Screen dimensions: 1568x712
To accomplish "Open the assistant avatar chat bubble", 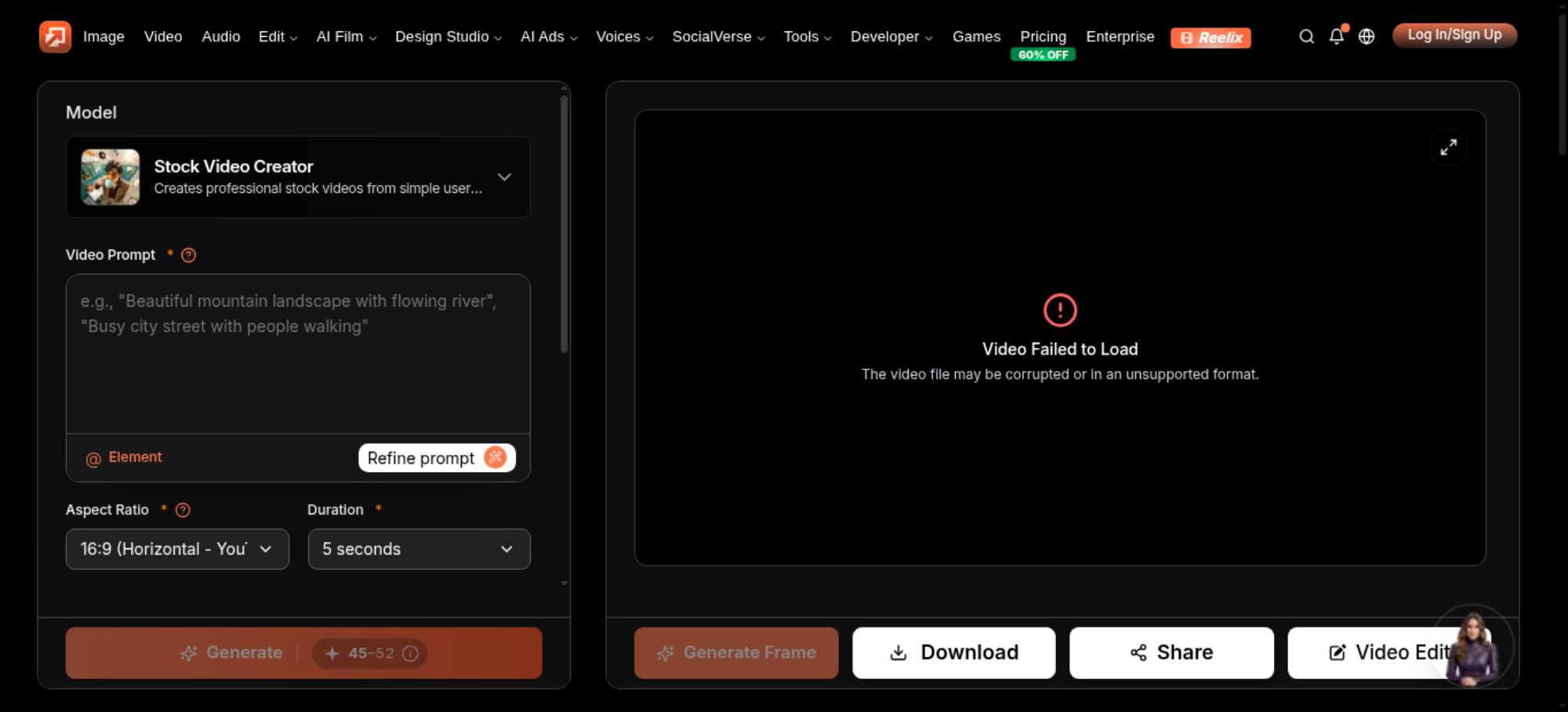I will pyautogui.click(x=1472, y=647).
